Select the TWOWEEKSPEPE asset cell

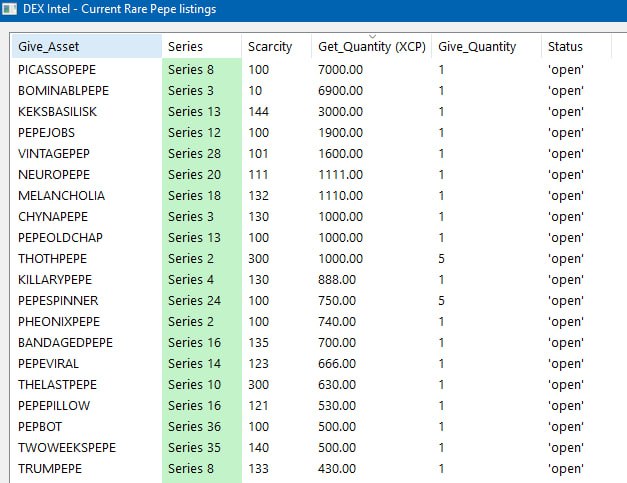67,447
